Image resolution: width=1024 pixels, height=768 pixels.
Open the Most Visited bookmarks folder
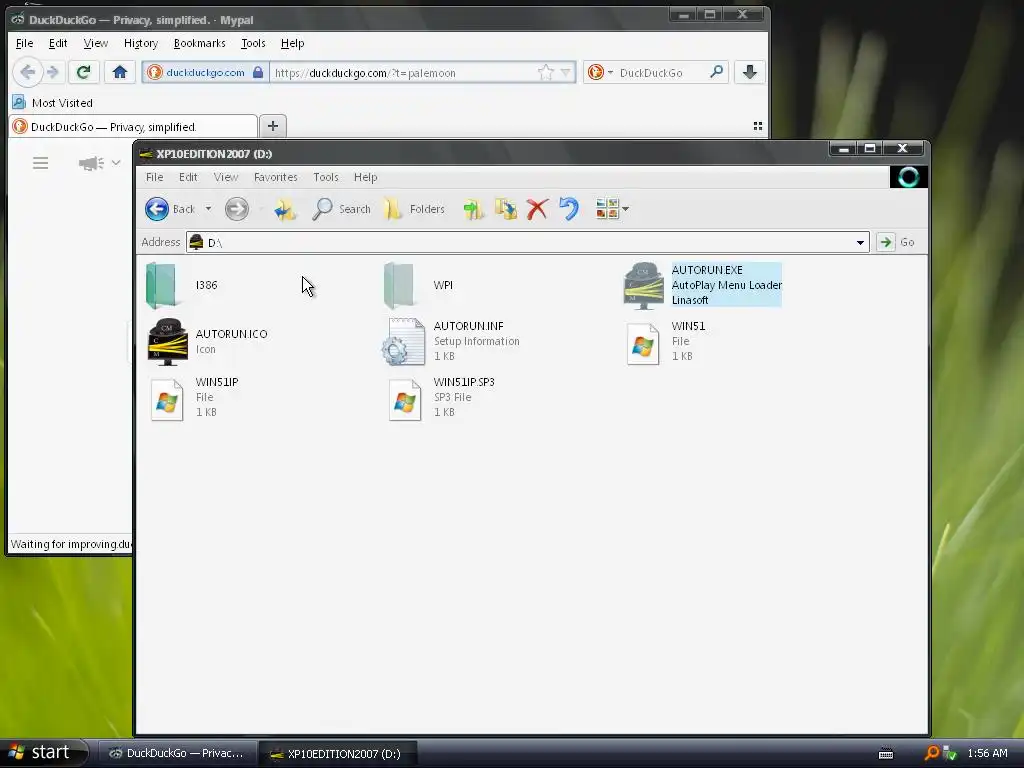54,103
